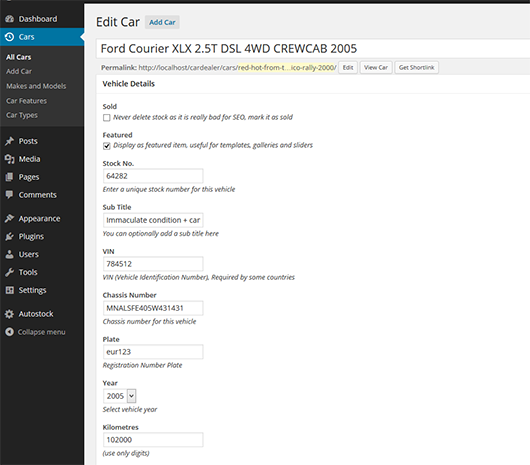The image size is (530, 465).
Task: Click the Posts pushpin icon
Action: [x=9, y=141]
